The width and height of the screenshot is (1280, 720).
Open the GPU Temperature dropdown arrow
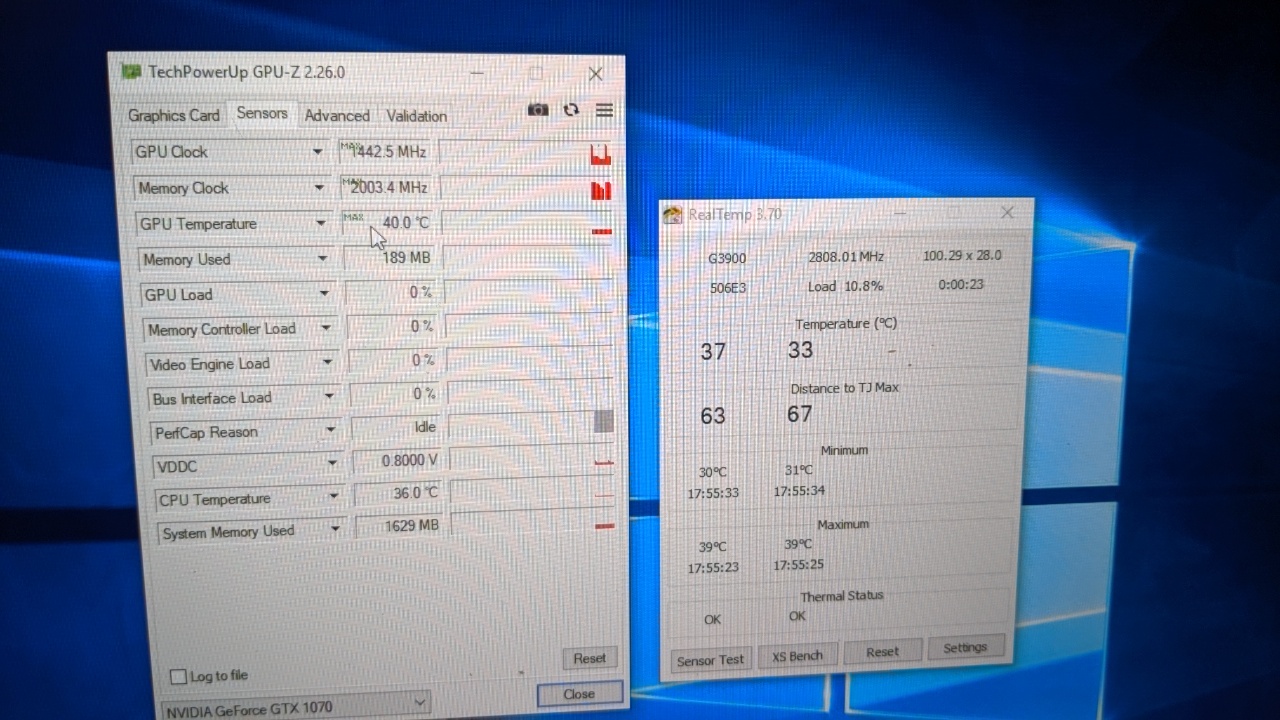(x=321, y=224)
